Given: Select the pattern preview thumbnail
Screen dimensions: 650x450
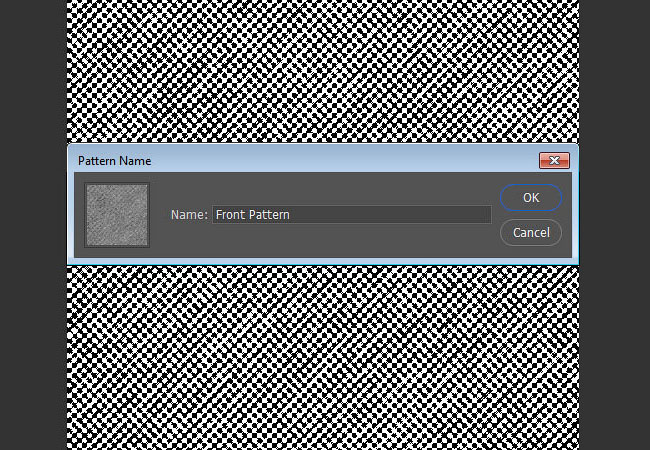Looking at the screenshot, I should 117,215.
